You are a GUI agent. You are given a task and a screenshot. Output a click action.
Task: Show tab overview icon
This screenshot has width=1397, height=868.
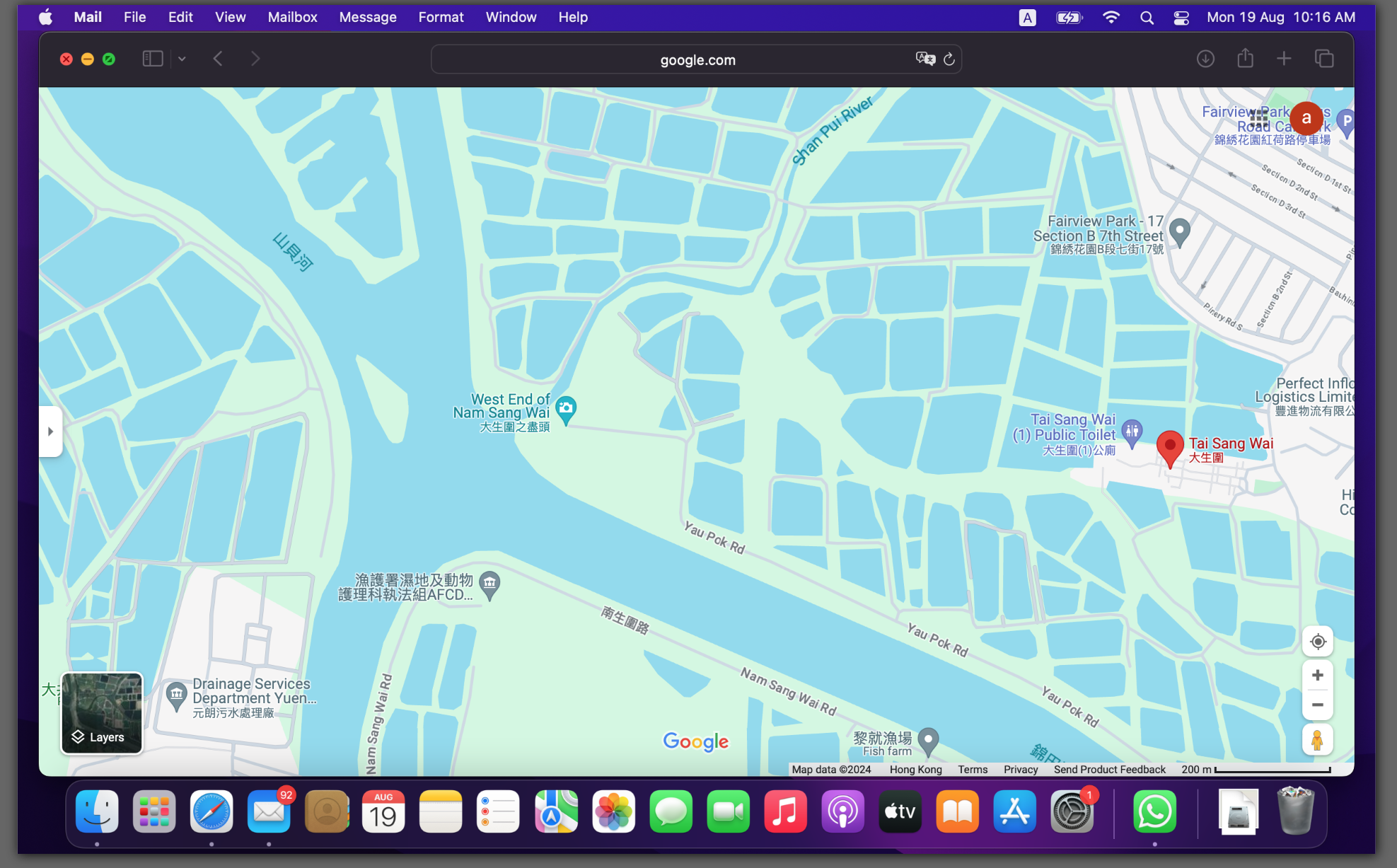(1323, 59)
